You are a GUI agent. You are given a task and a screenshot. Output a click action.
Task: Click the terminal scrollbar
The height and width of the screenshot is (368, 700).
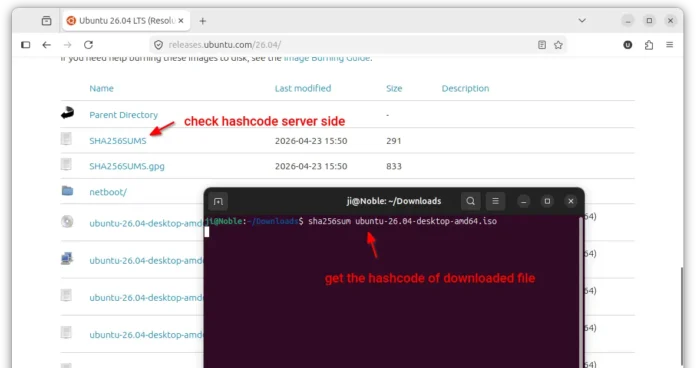580,292
